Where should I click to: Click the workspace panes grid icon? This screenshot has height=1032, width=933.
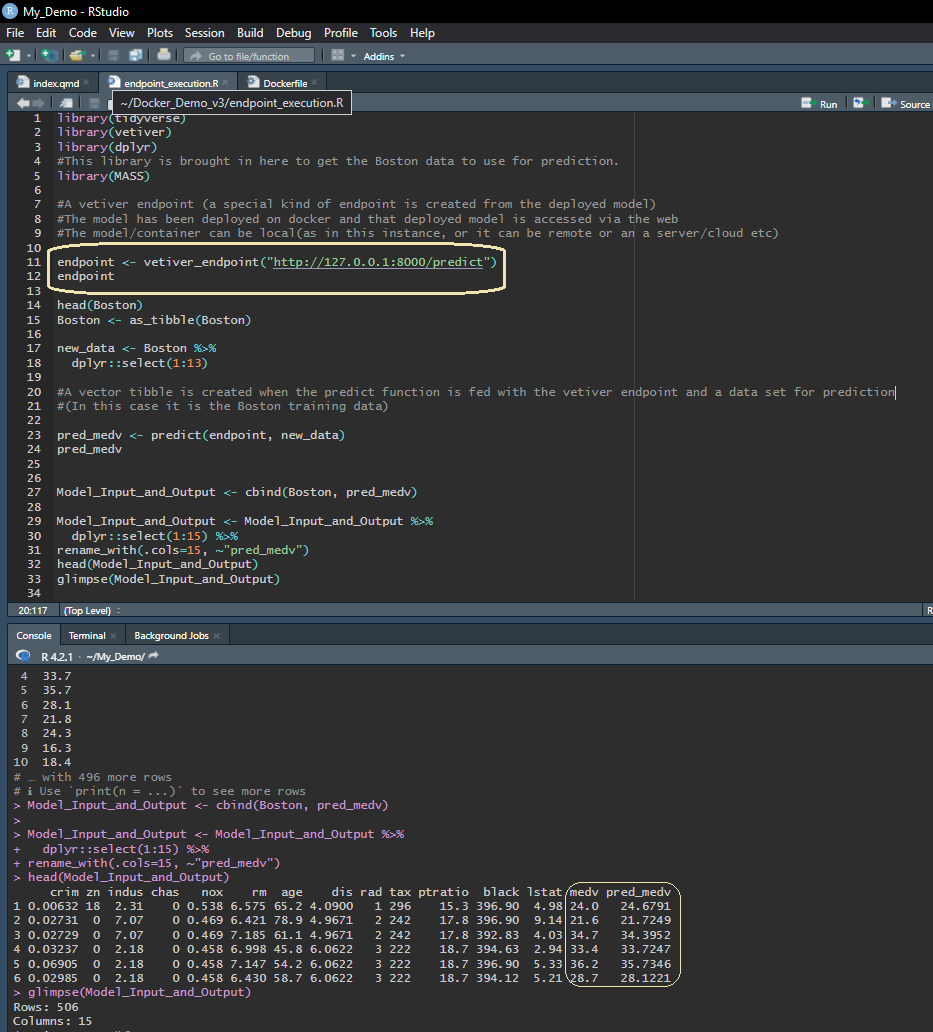coord(338,56)
